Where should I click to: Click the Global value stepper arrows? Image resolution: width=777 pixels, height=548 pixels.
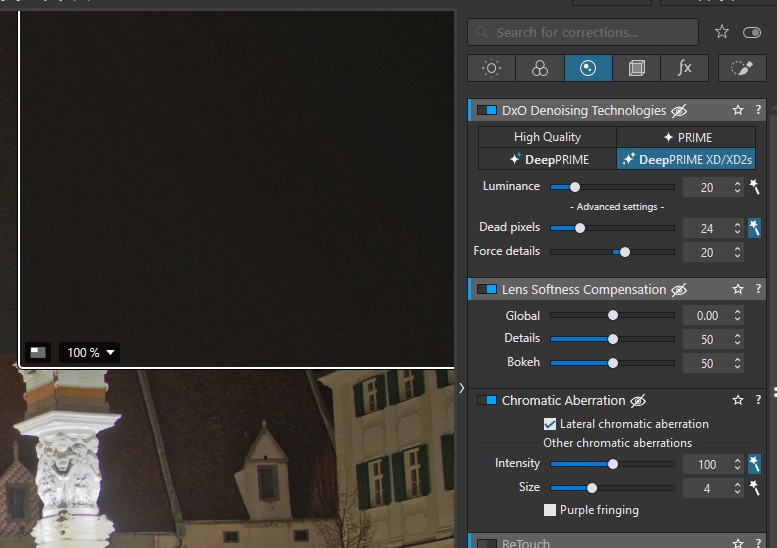coord(737,315)
